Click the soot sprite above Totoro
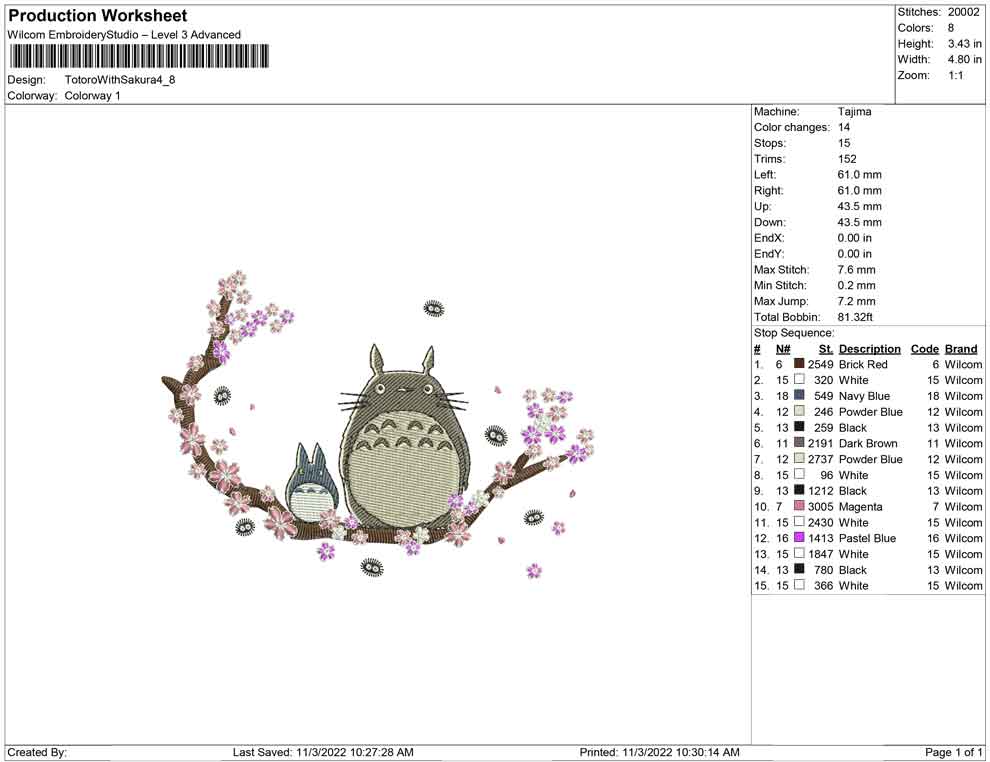The height and width of the screenshot is (762, 990). coord(433,308)
